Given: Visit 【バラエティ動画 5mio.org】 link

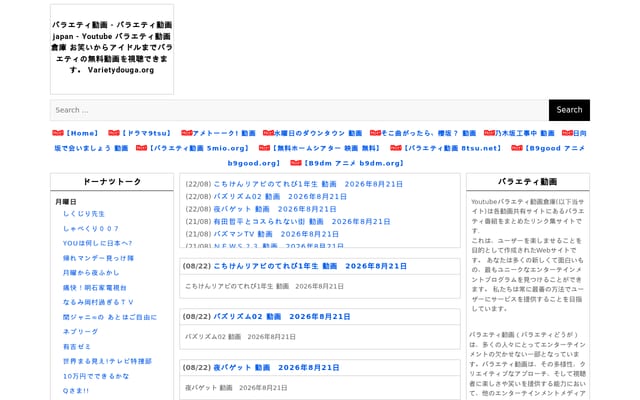Looking at the screenshot, I should [x=199, y=148].
